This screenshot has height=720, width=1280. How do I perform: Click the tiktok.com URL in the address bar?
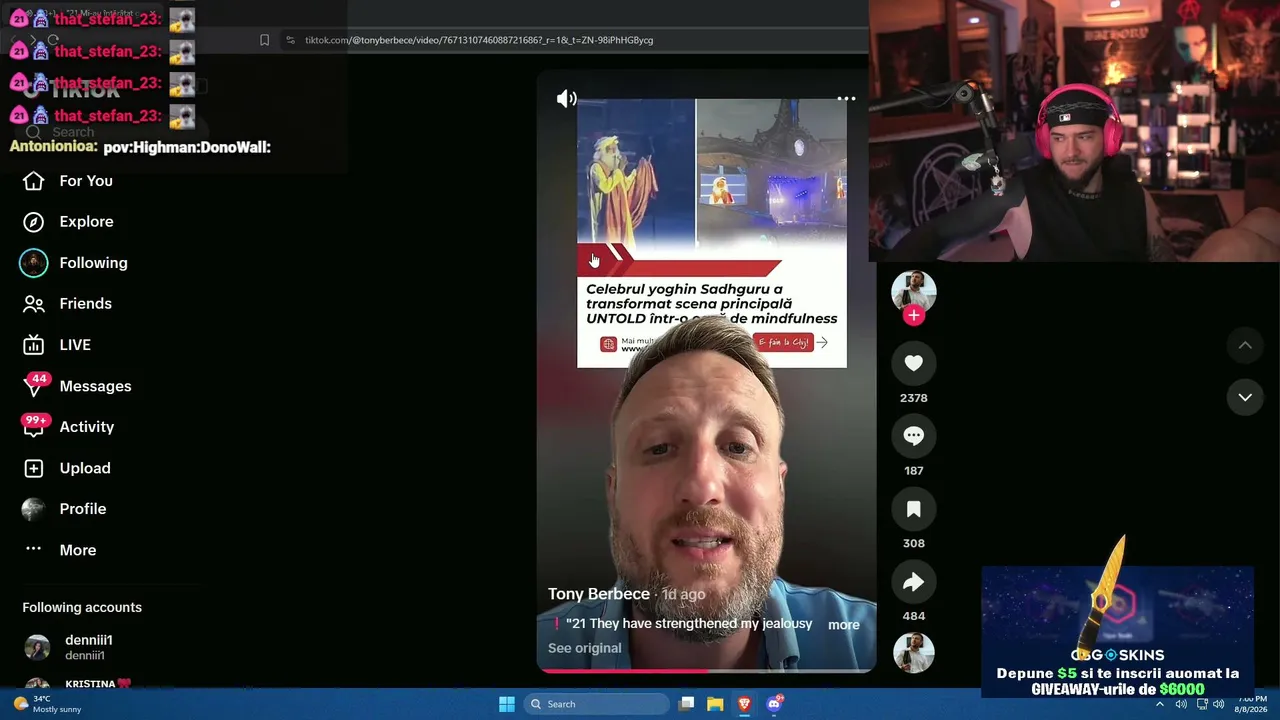pyautogui.click(x=479, y=40)
